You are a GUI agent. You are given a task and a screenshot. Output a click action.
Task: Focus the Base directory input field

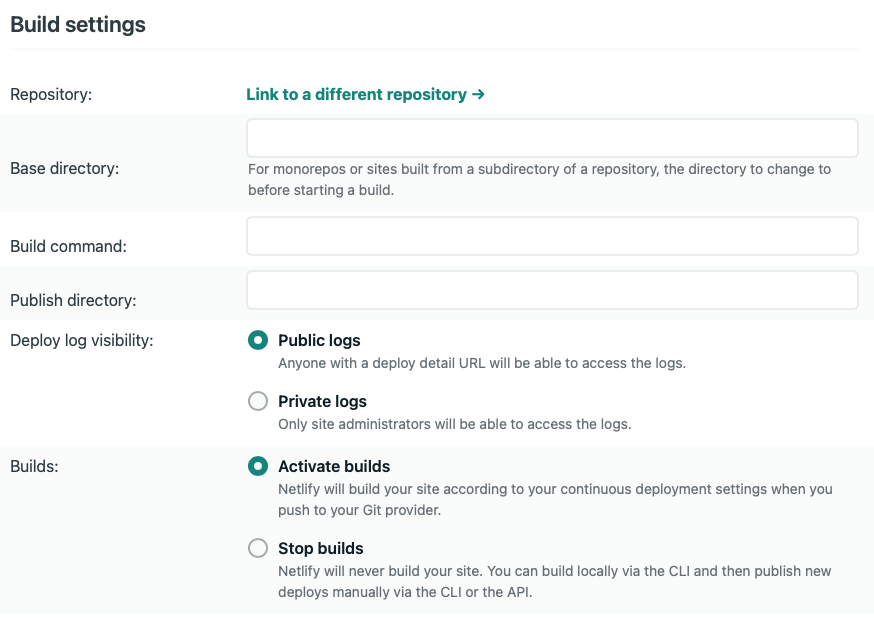[552, 138]
